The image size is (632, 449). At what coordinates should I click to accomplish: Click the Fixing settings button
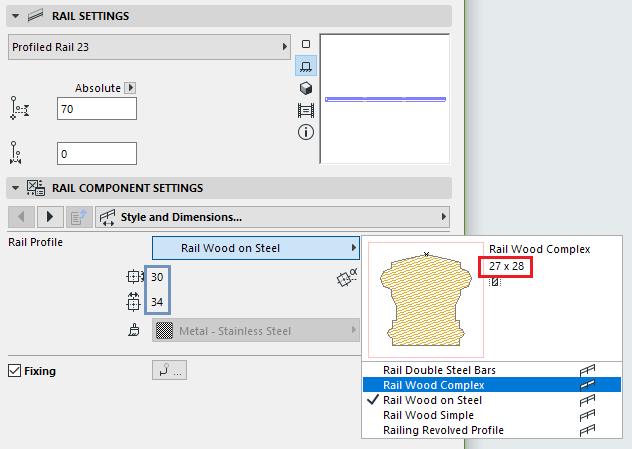tap(169, 371)
